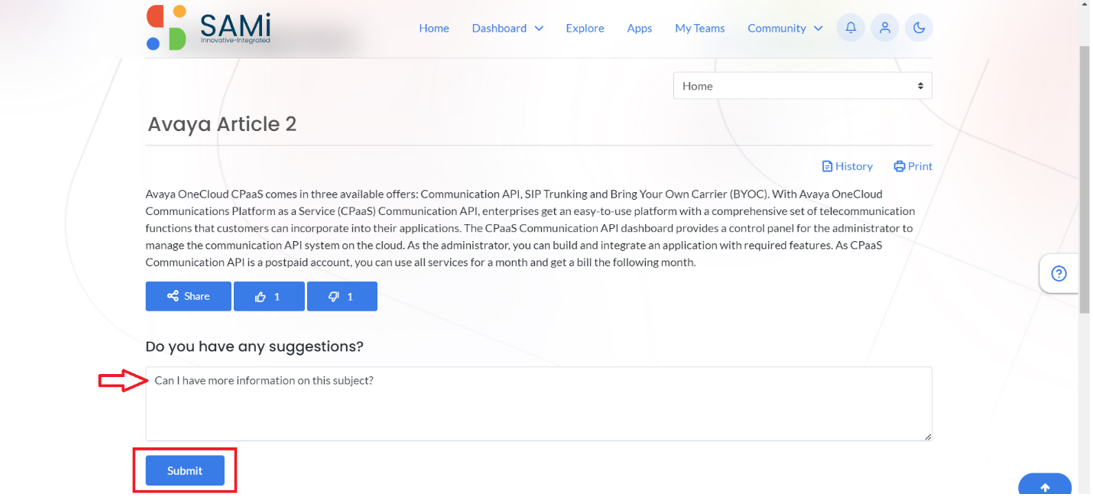Print the article
This screenshot has width=1093, height=498.
click(912, 166)
